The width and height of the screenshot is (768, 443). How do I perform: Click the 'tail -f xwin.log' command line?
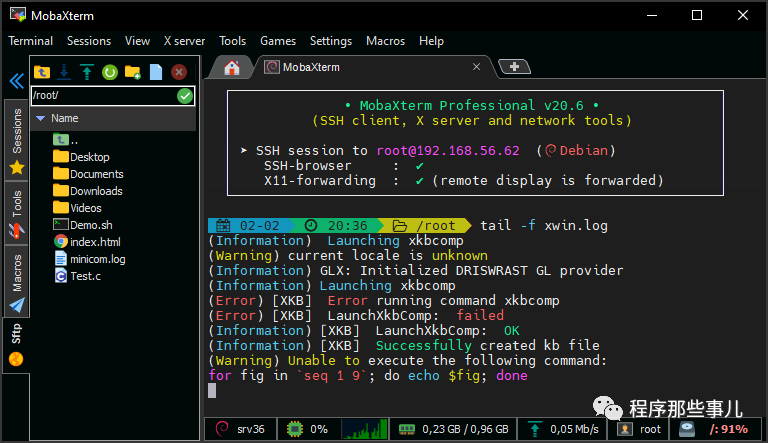pos(544,225)
